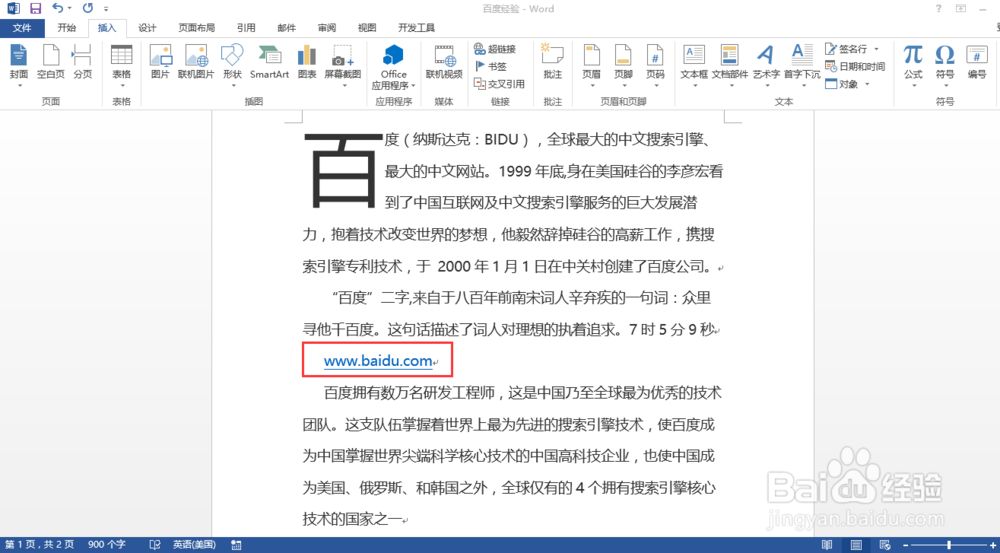1000x553 pixels.
Task: Adjust the zoom slider handle
Action: point(950,545)
